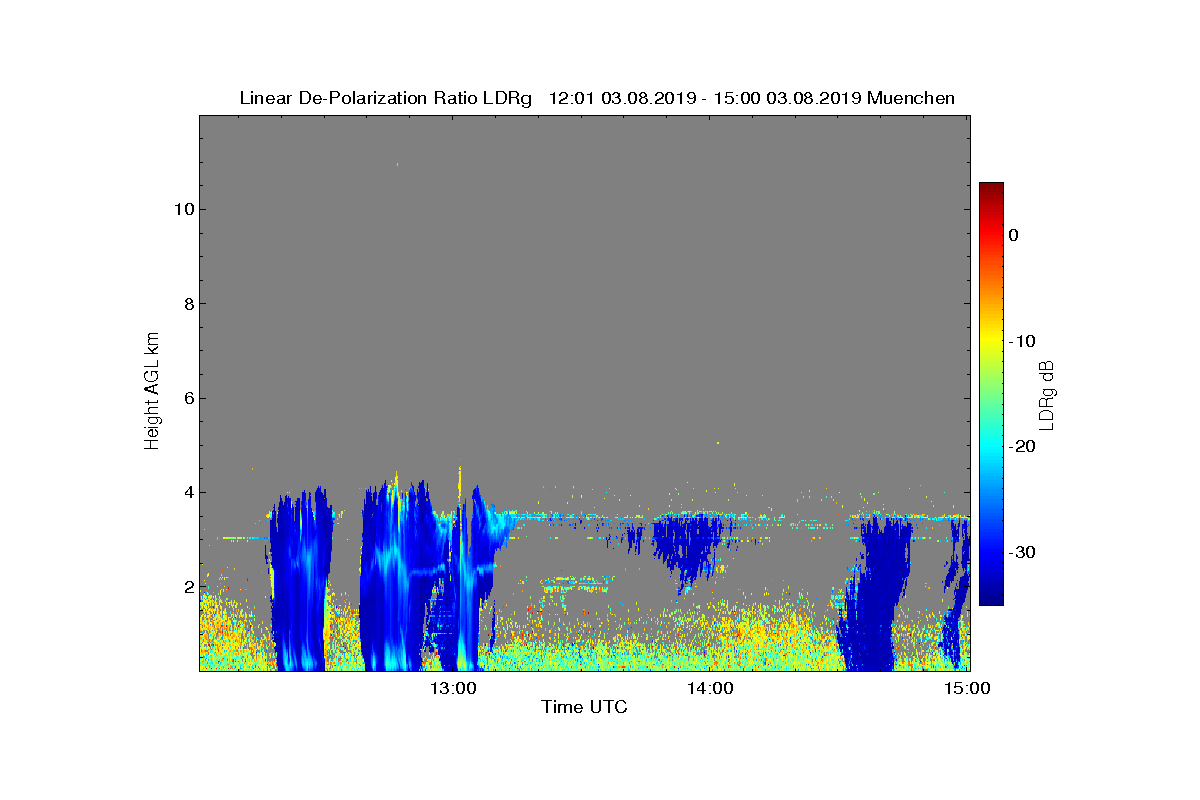Click the "LDRg dB" colorbar label
Screen dimensions: 1200x800
coord(1046,394)
